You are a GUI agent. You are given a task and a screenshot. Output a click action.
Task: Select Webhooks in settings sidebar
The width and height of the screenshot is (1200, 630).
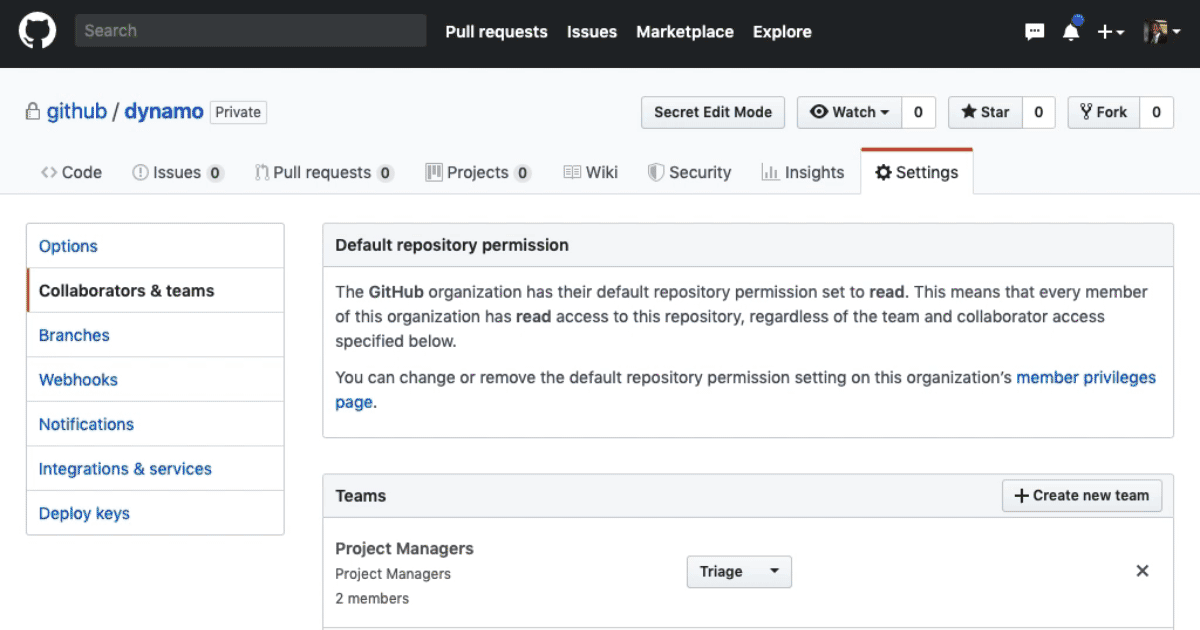click(x=78, y=380)
